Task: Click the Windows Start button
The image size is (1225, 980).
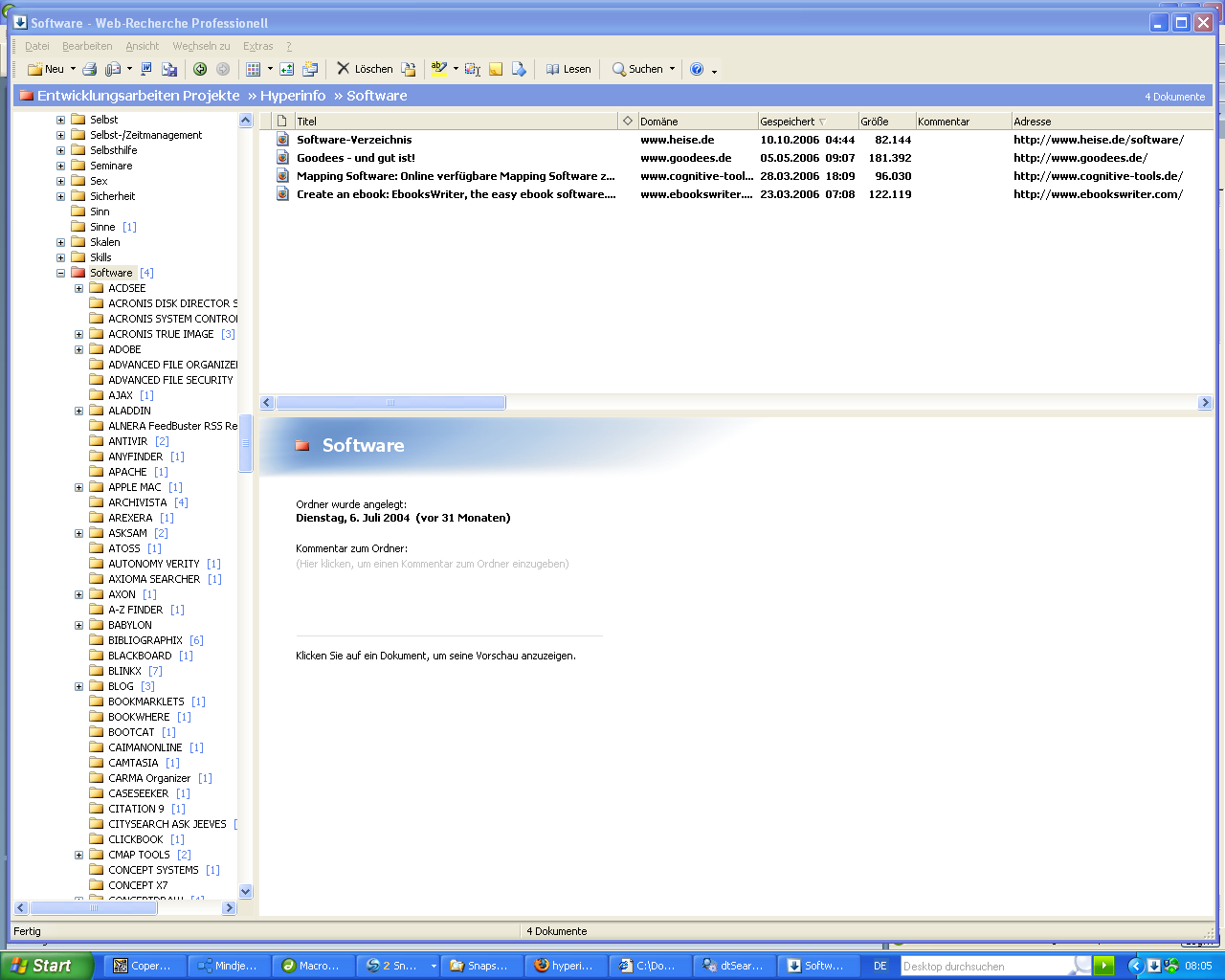Action: (x=46, y=966)
